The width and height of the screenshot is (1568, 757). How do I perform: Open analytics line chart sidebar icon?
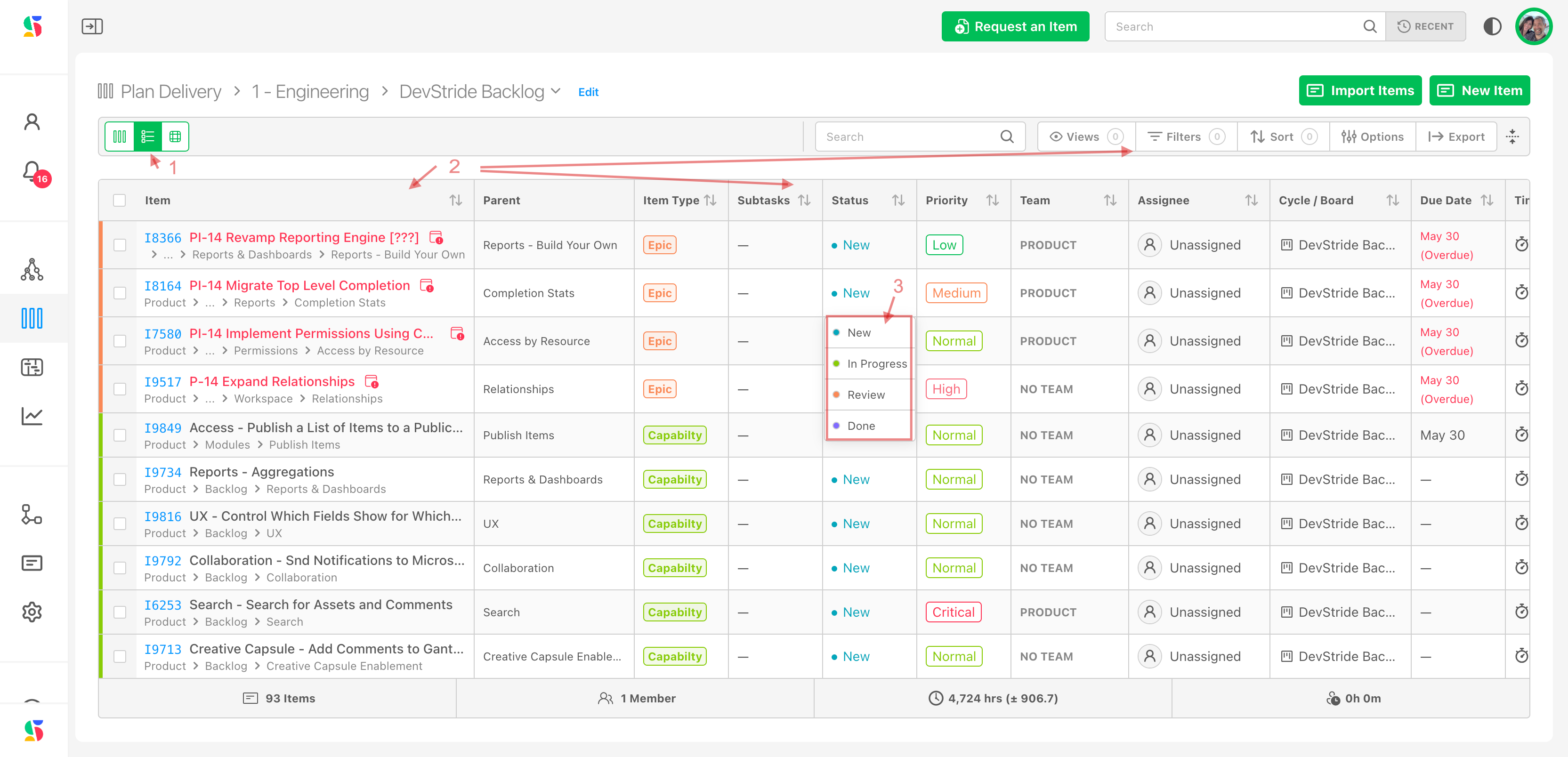[x=32, y=416]
